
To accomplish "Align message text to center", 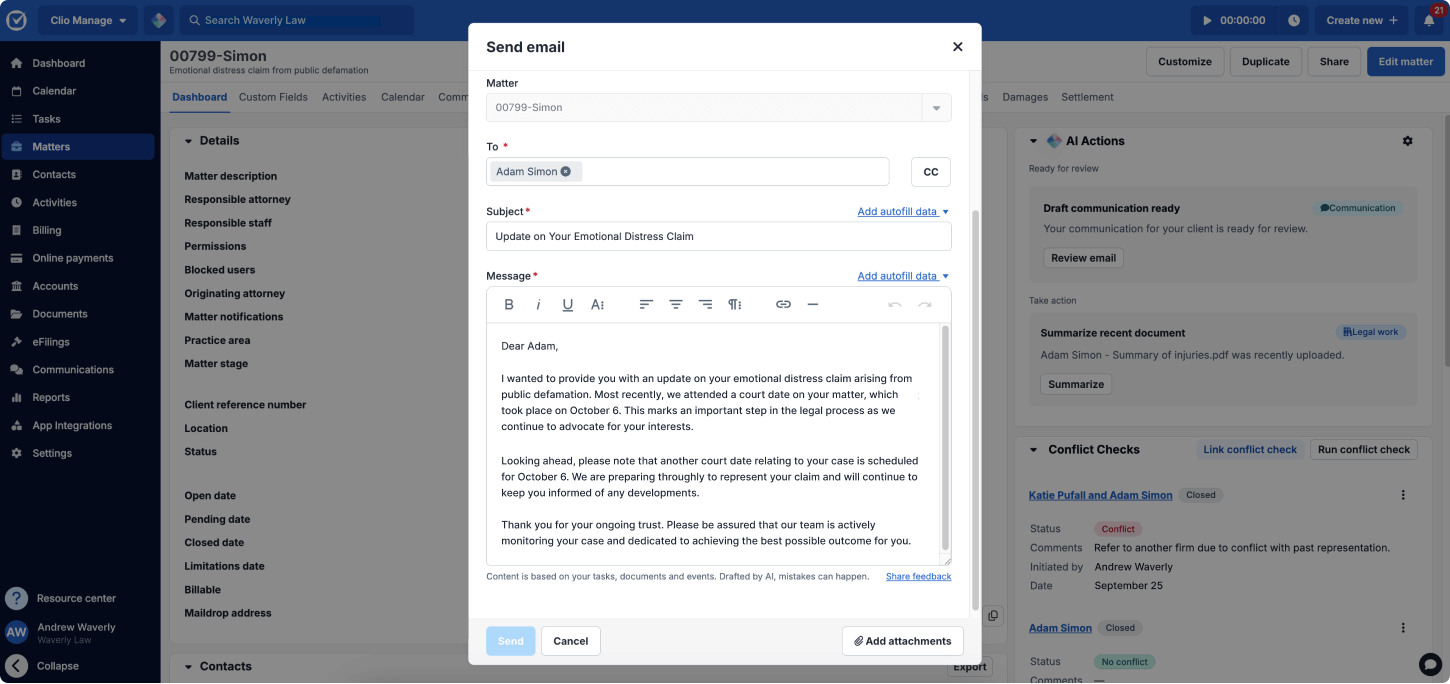I will [676, 304].
